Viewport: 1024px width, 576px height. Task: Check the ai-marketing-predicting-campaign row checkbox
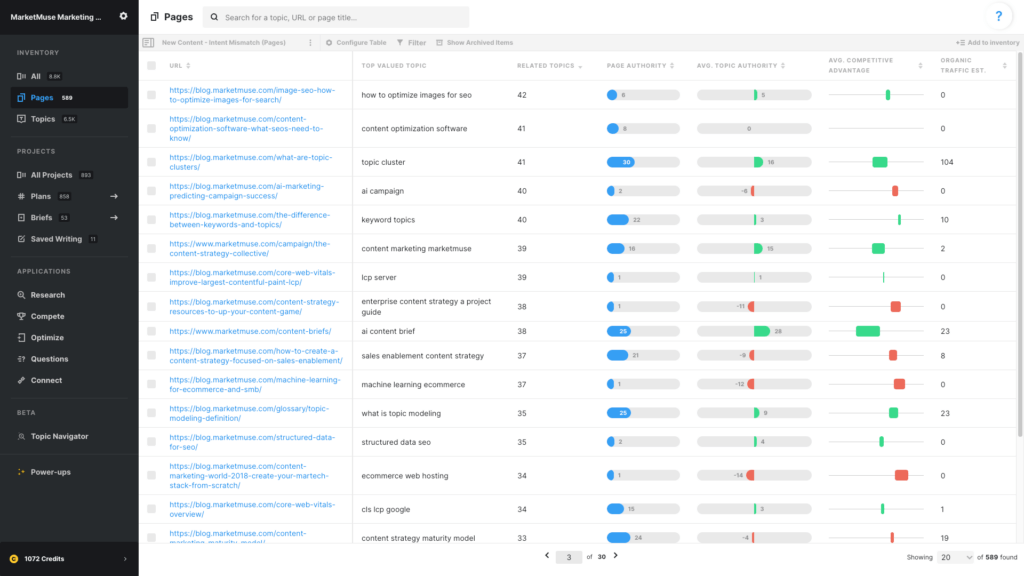[152, 191]
